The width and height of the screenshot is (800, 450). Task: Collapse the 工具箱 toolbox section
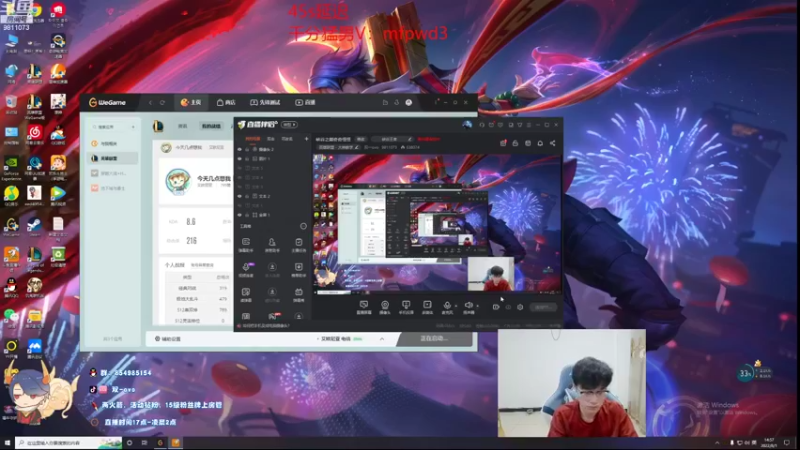click(x=303, y=226)
